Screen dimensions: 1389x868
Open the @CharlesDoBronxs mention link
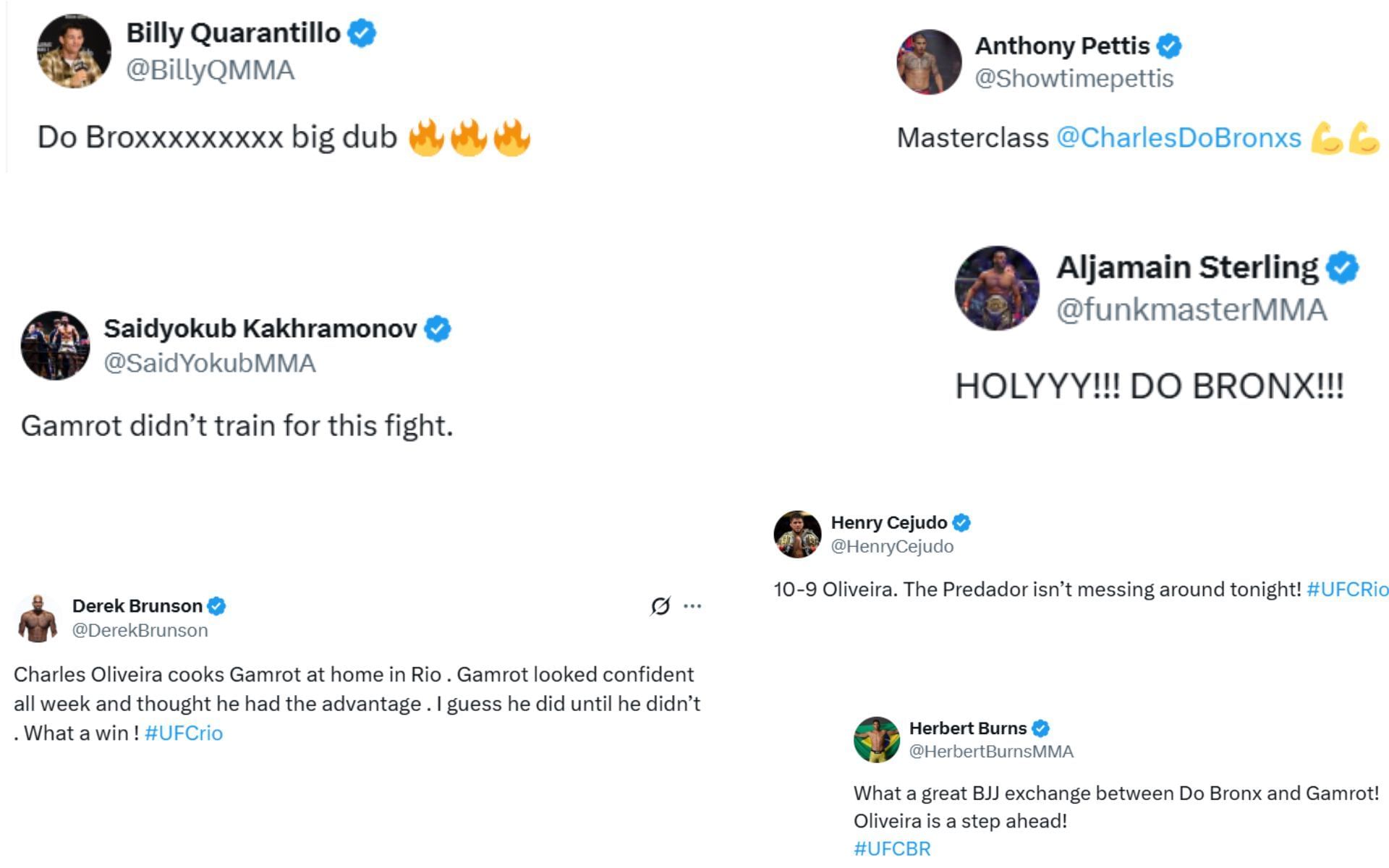click(x=1178, y=137)
